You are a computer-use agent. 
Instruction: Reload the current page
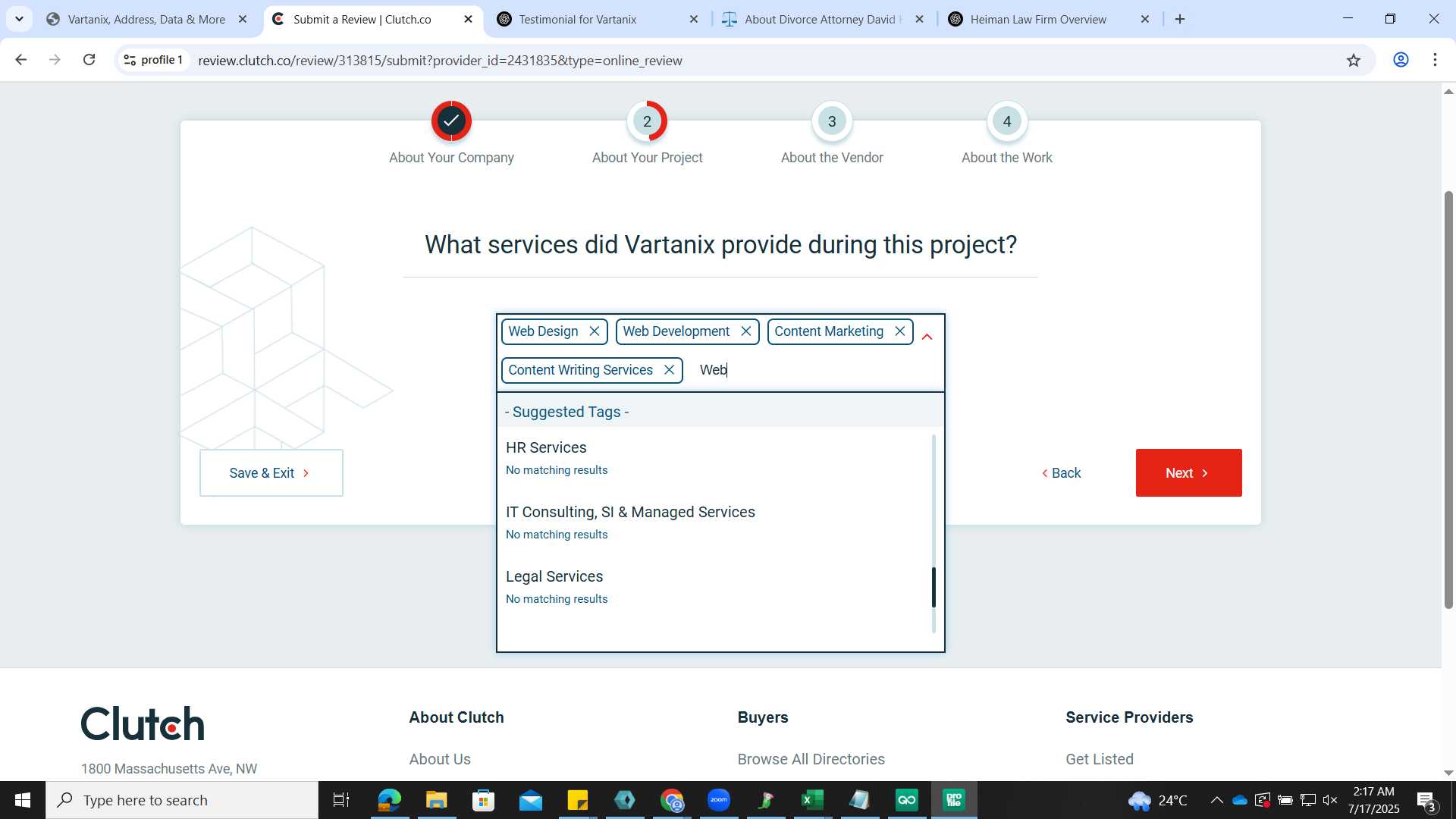point(89,60)
